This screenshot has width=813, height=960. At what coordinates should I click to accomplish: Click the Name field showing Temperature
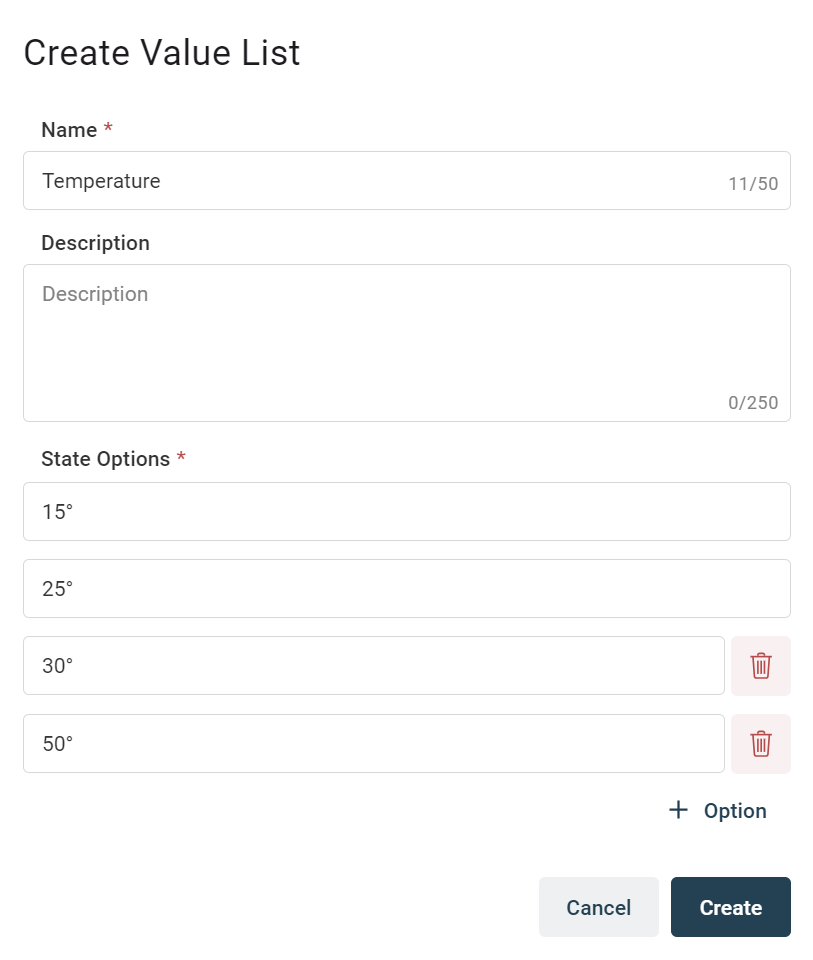pos(300,181)
